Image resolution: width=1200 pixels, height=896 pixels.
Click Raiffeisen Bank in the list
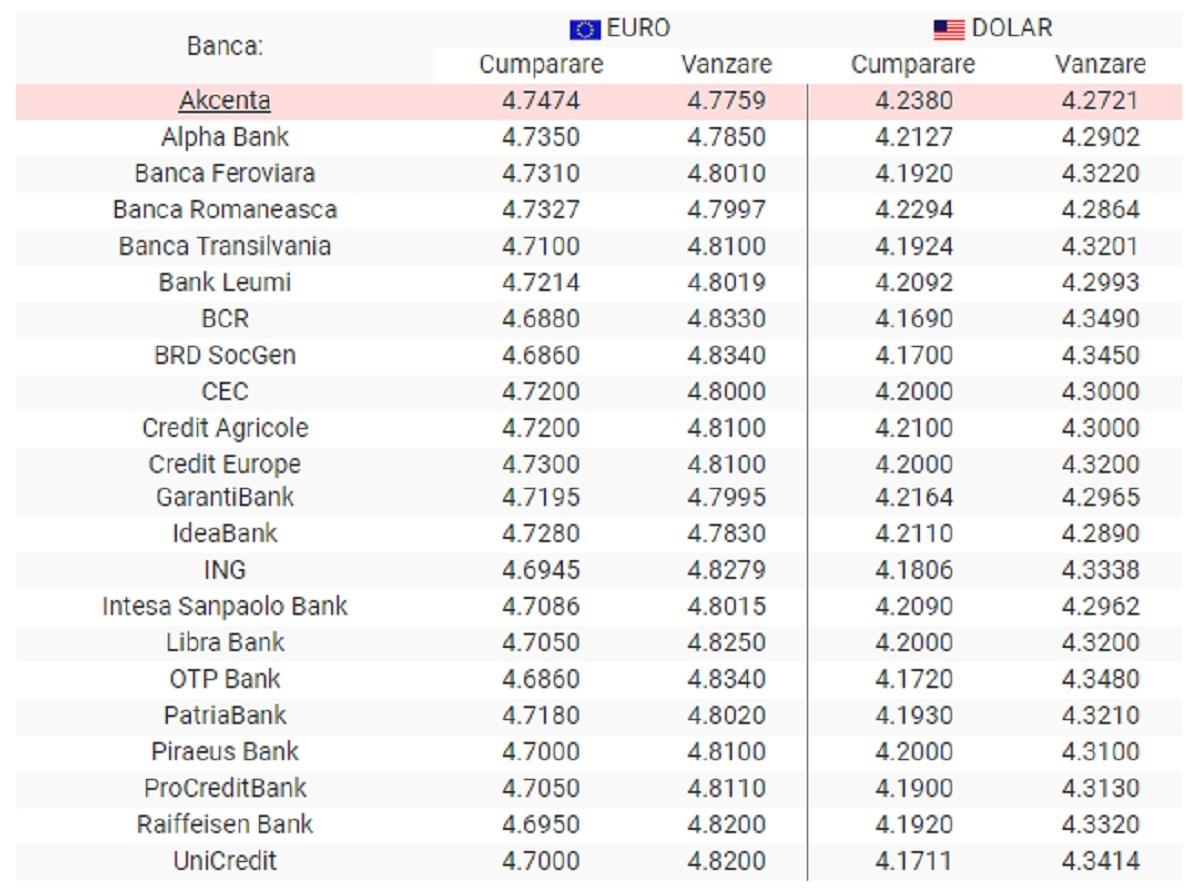pos(225,824)
